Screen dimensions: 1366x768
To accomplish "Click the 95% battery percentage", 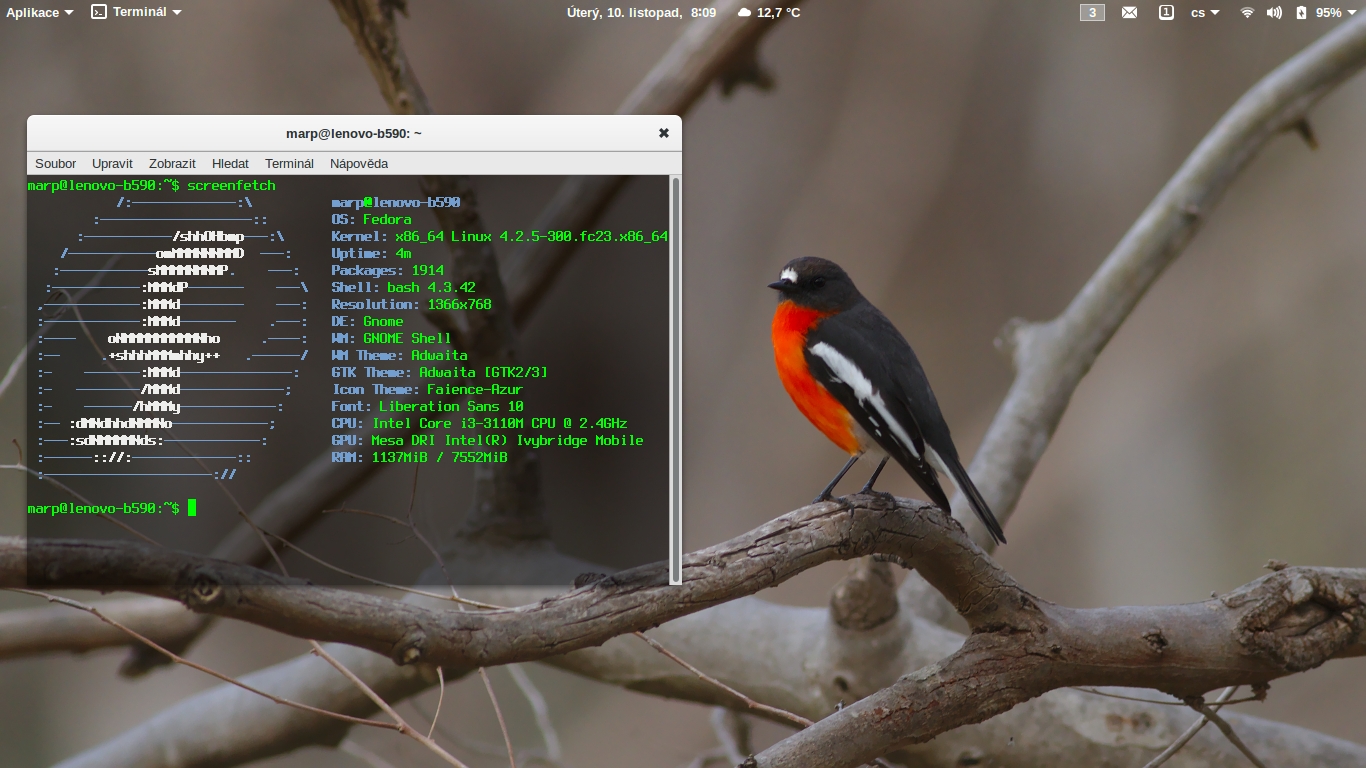I will 1329,13.
